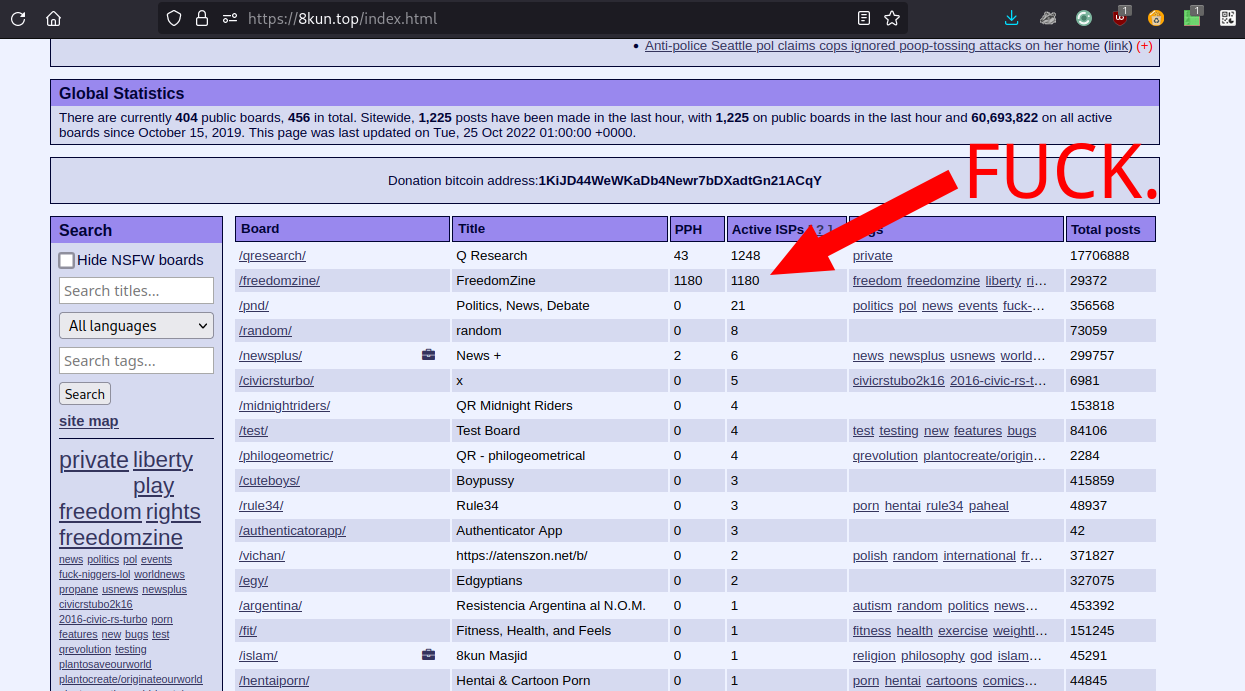Open the /random/ board link
Viewport: 1245px width, 691px height.
pyautogui.click(x=265, y=331)
